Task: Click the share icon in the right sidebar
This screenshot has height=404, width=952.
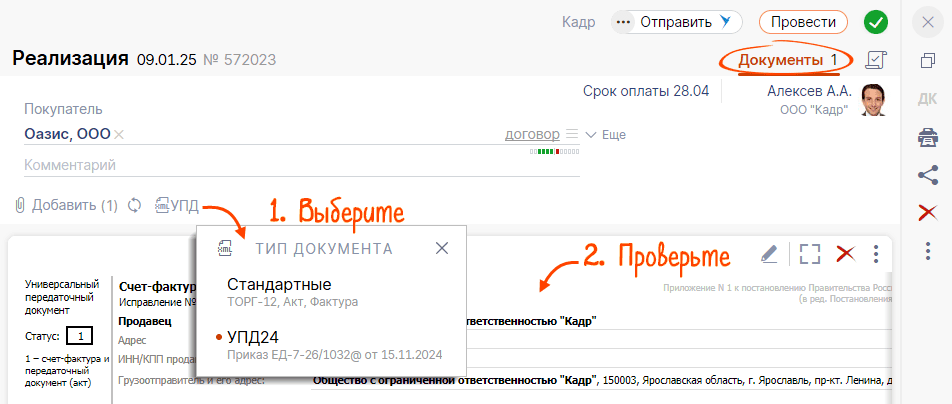Action: pos(927,174)
